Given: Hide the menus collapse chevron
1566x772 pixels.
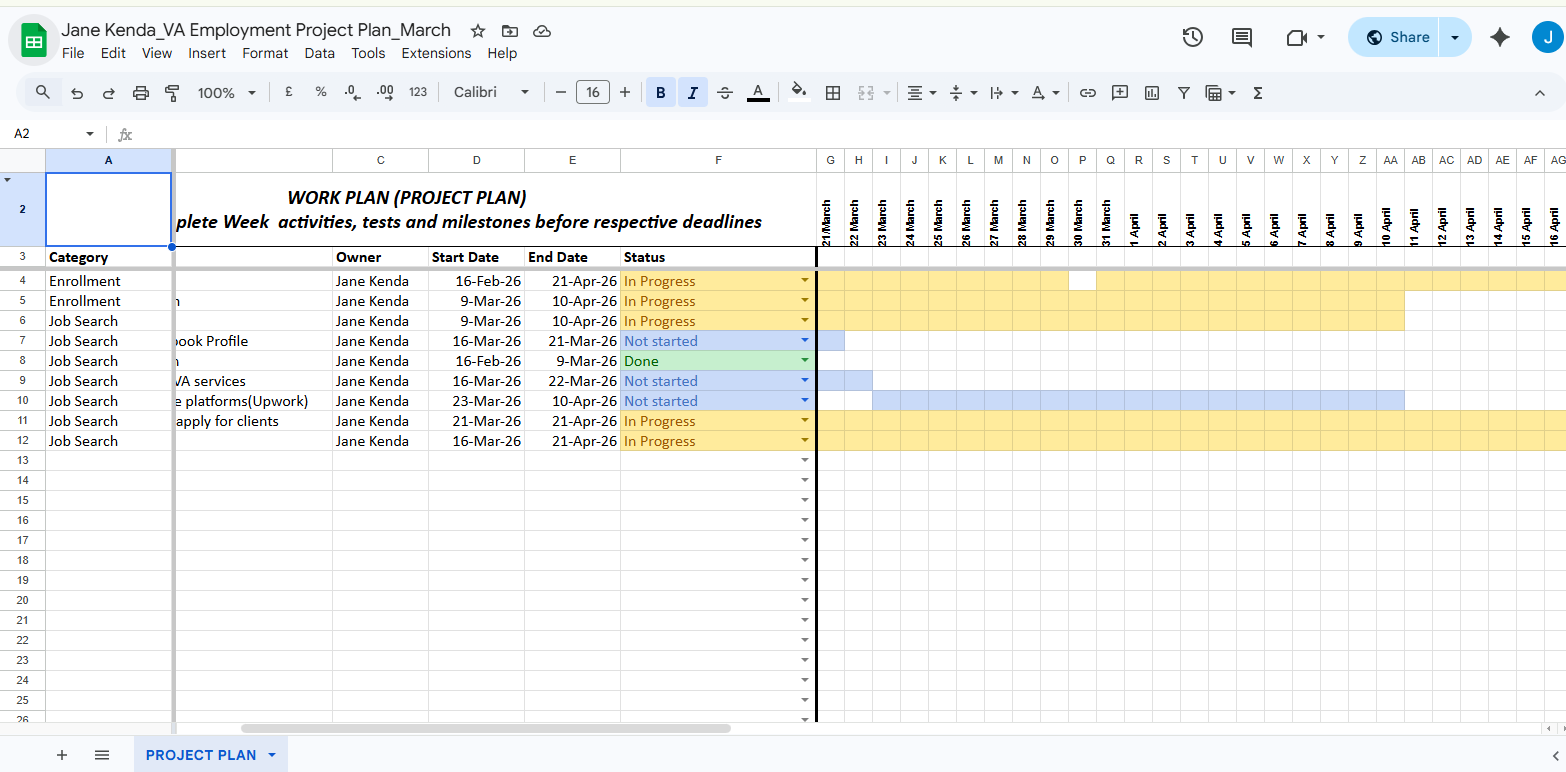Looking at the screenshot, I should click(x=1540, y=93).
